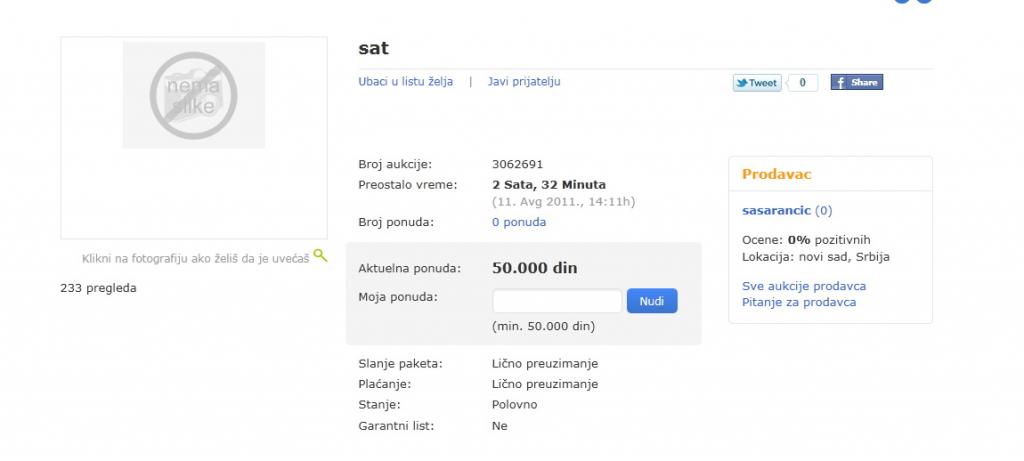Click the magnifier icon below the photo
The height and width of the screenshot is (461, 1024).
coord(320,255)
